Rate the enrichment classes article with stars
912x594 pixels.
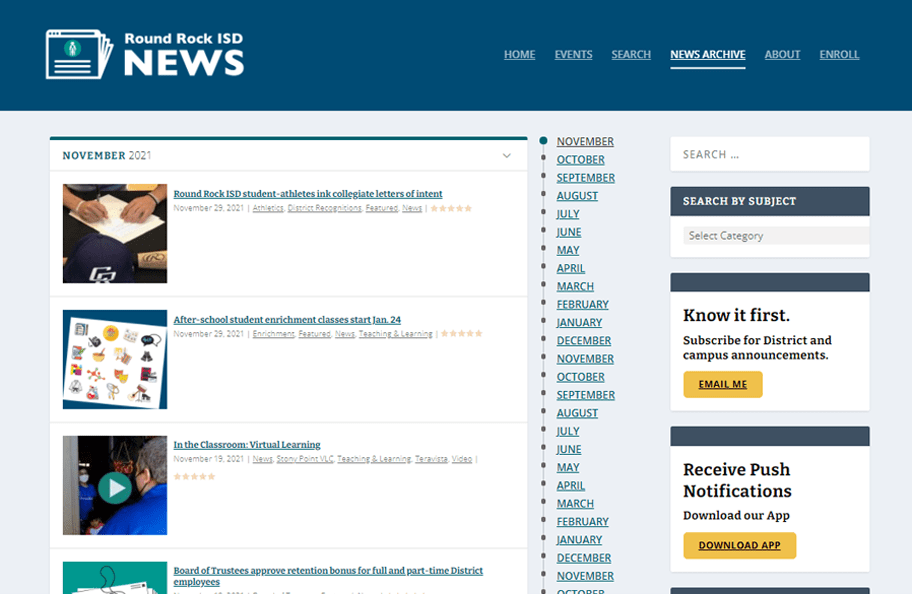coord(462,334)
